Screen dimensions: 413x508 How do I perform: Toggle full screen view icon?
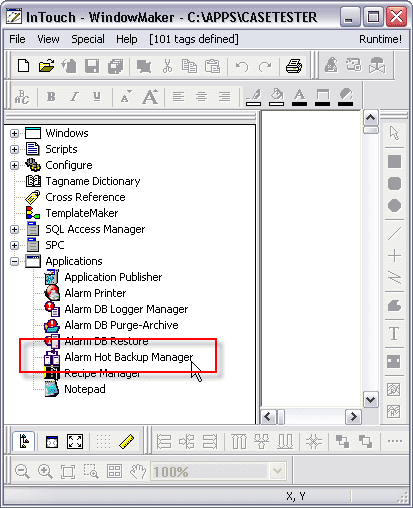click(x=75, y=442)
